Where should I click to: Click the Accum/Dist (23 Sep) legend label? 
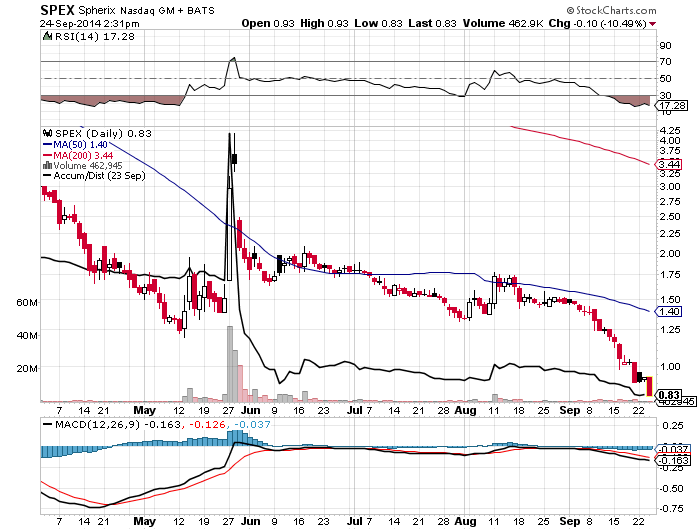(95, 176)
